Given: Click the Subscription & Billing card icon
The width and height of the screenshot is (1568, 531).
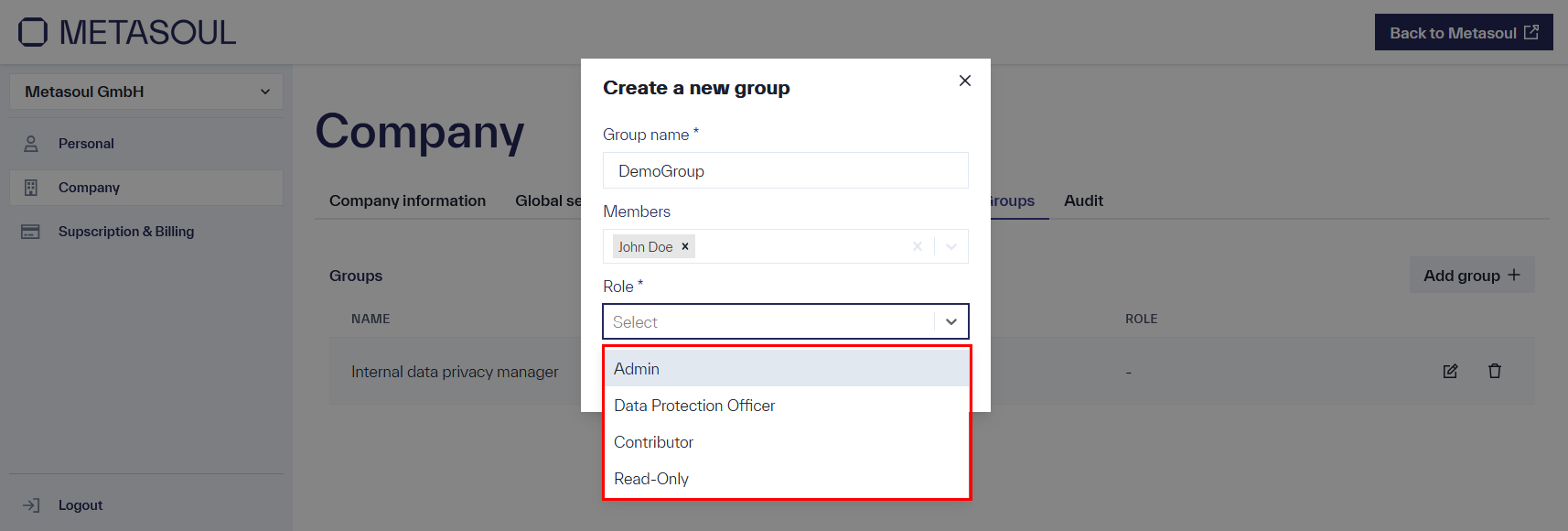Looking at the screenshot, I should (x=30, y=232).
